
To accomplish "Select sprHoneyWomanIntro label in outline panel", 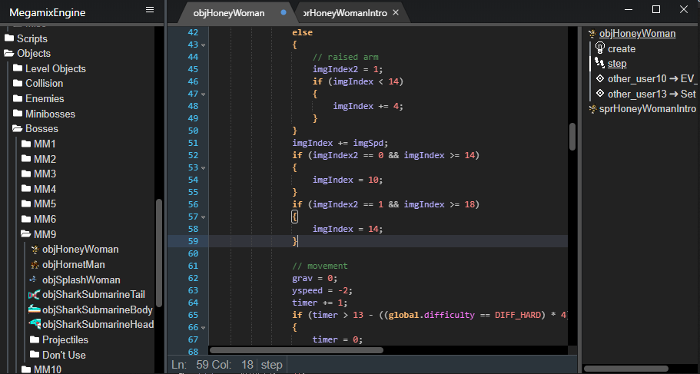I will (647, 109).
